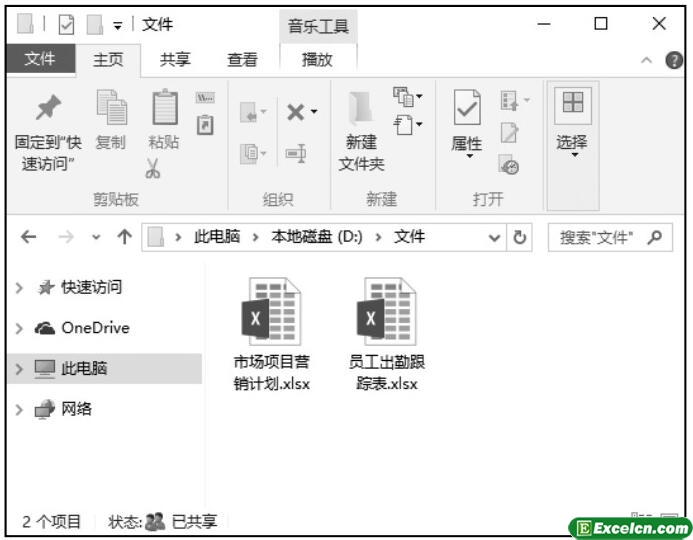Click the Refresh button beside address bar

tap(520, 238)
